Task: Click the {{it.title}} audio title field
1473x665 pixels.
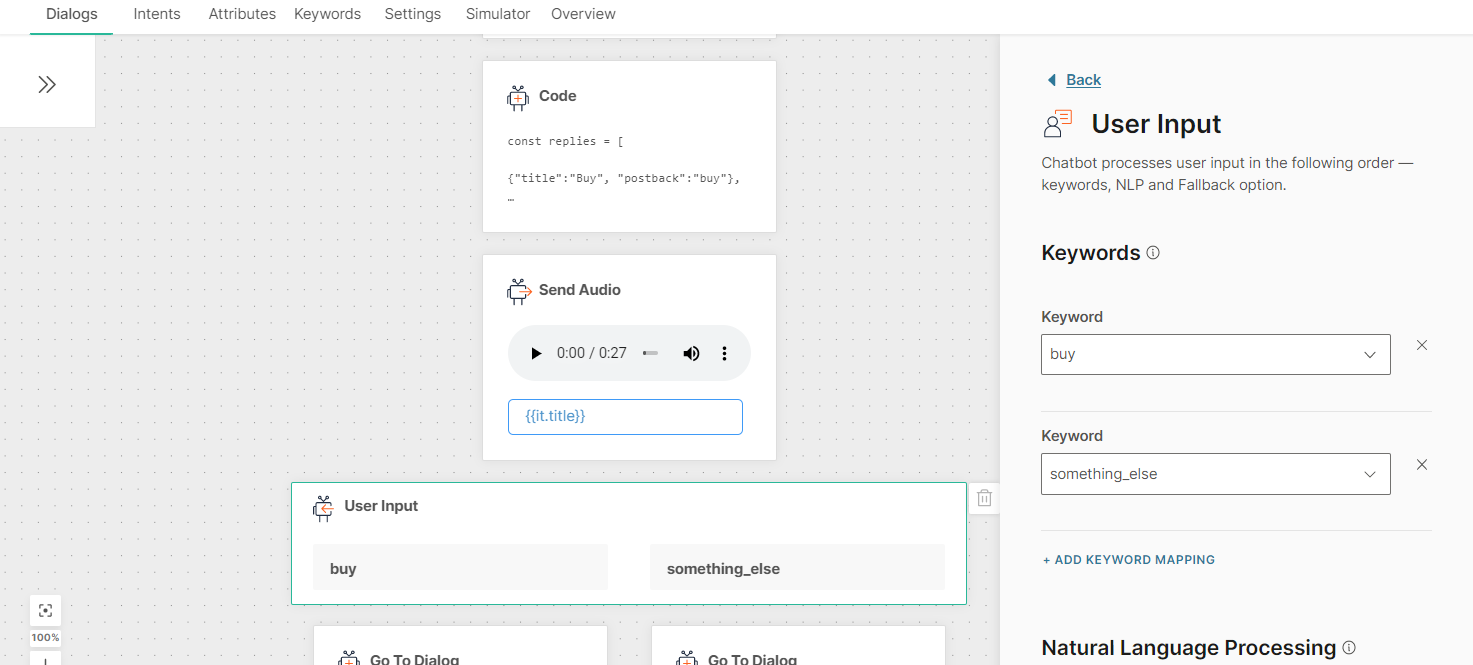Action: tap(625, 417)
